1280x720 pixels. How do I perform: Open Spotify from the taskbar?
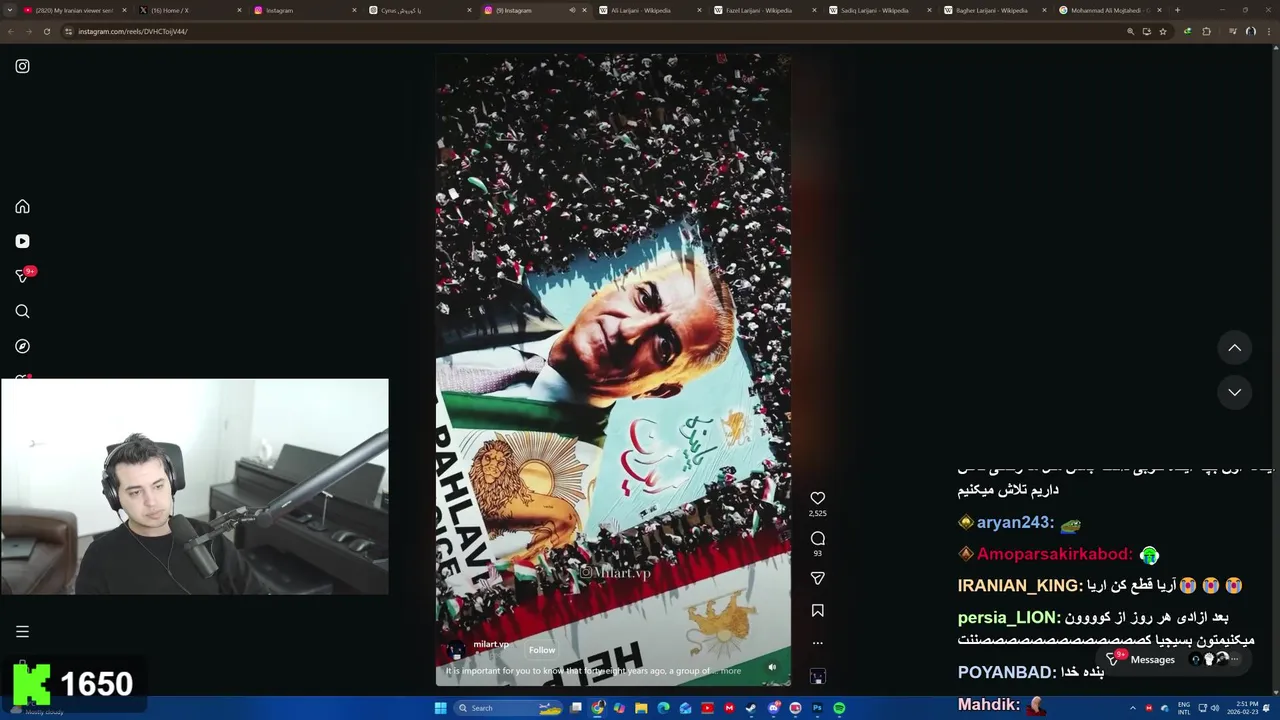pos(839,708)
